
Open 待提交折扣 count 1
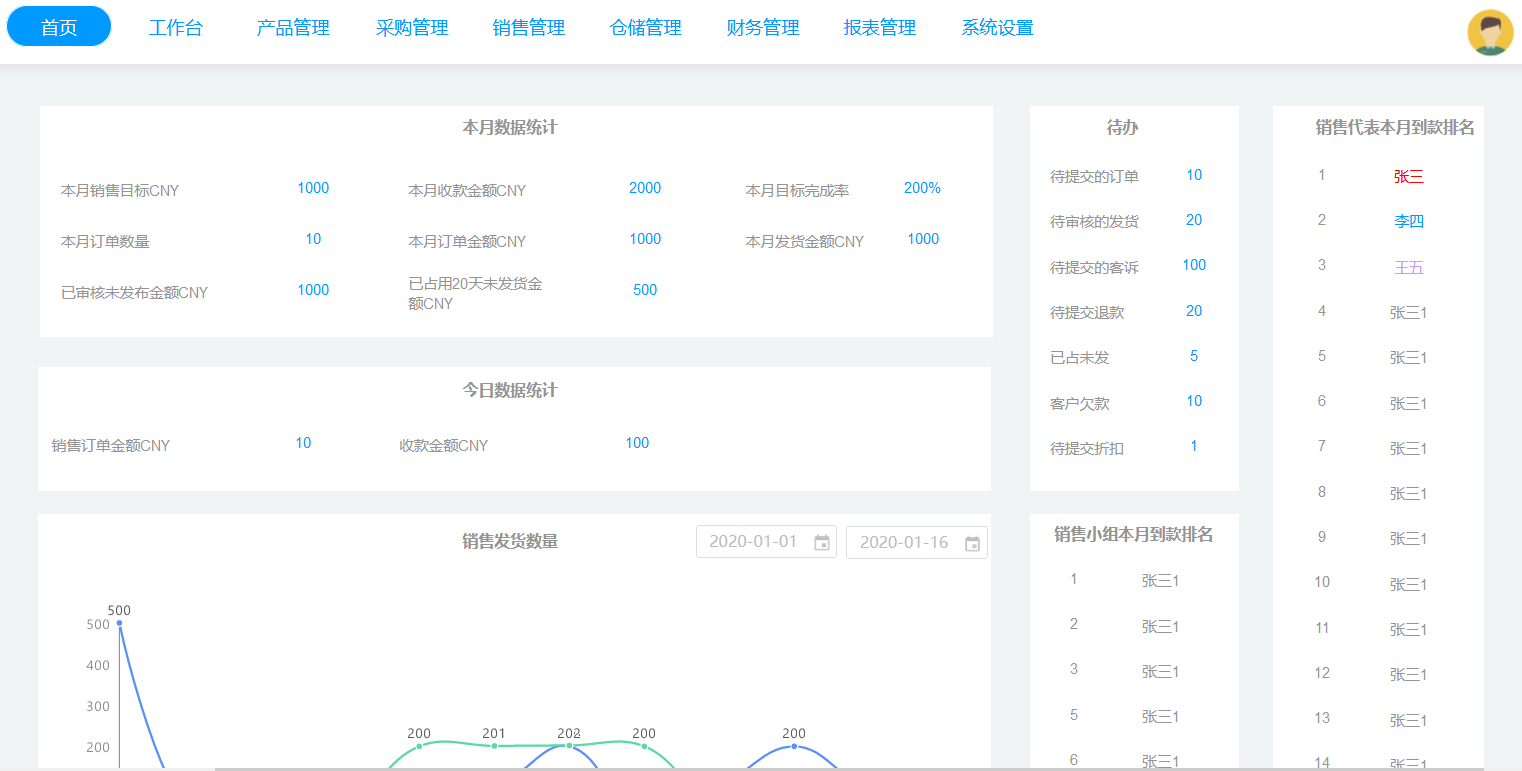point(1194,446)
